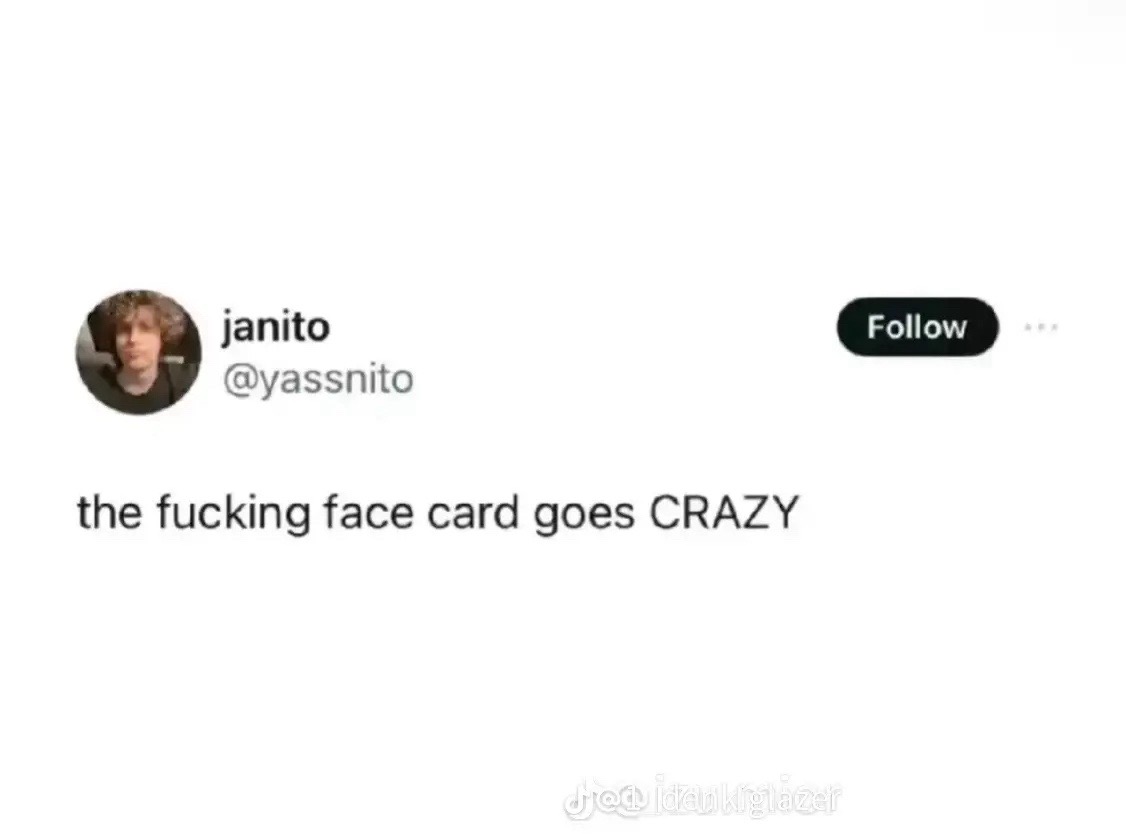Open the @yassnito handle link
Screen dimensions: 1126x838
click(319, 380)
